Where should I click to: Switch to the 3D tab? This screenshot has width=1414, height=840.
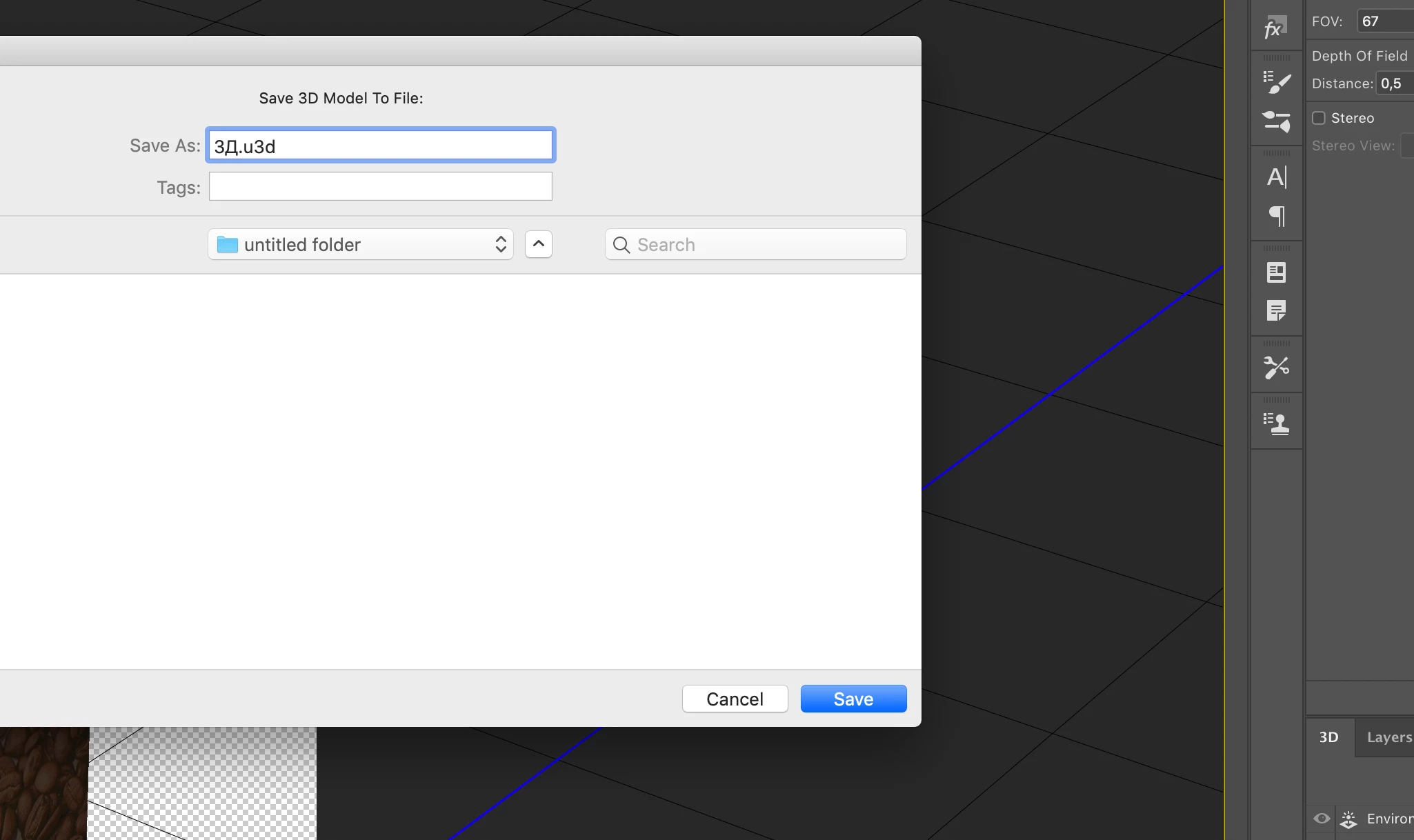tap(1328, 737)
